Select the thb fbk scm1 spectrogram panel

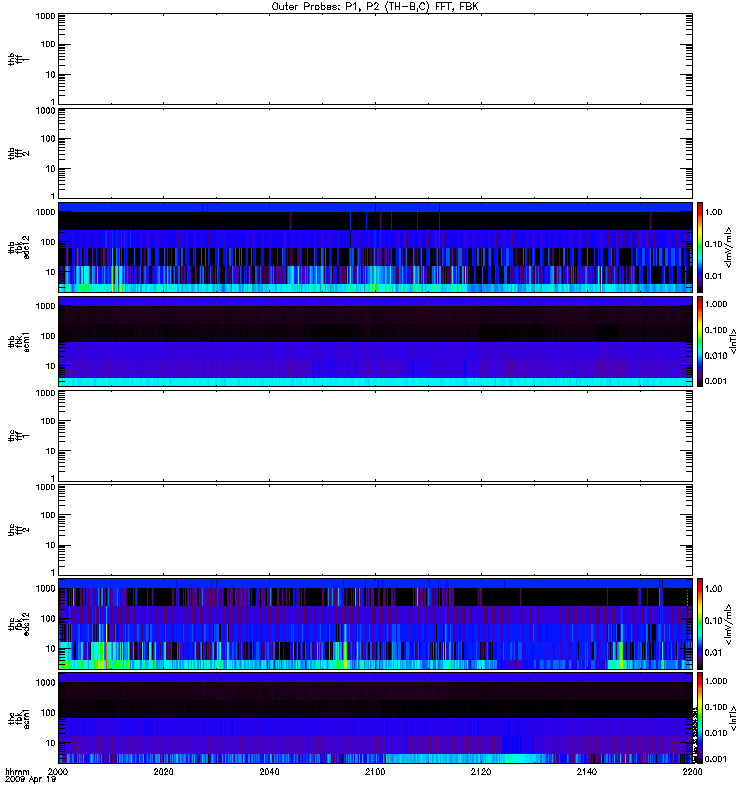pos(375,341)
